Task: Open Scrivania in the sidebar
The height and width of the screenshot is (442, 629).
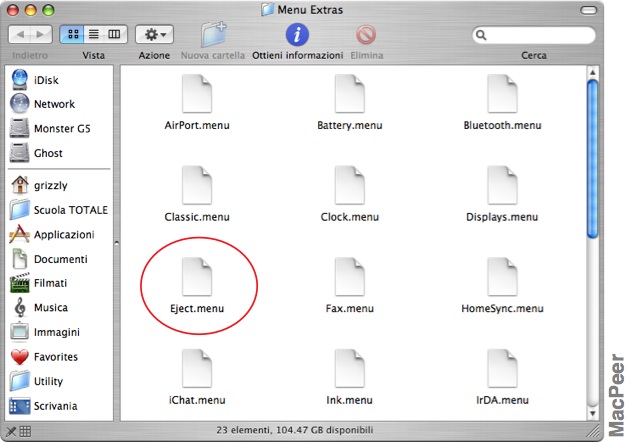Action: (x=44, y=406)
